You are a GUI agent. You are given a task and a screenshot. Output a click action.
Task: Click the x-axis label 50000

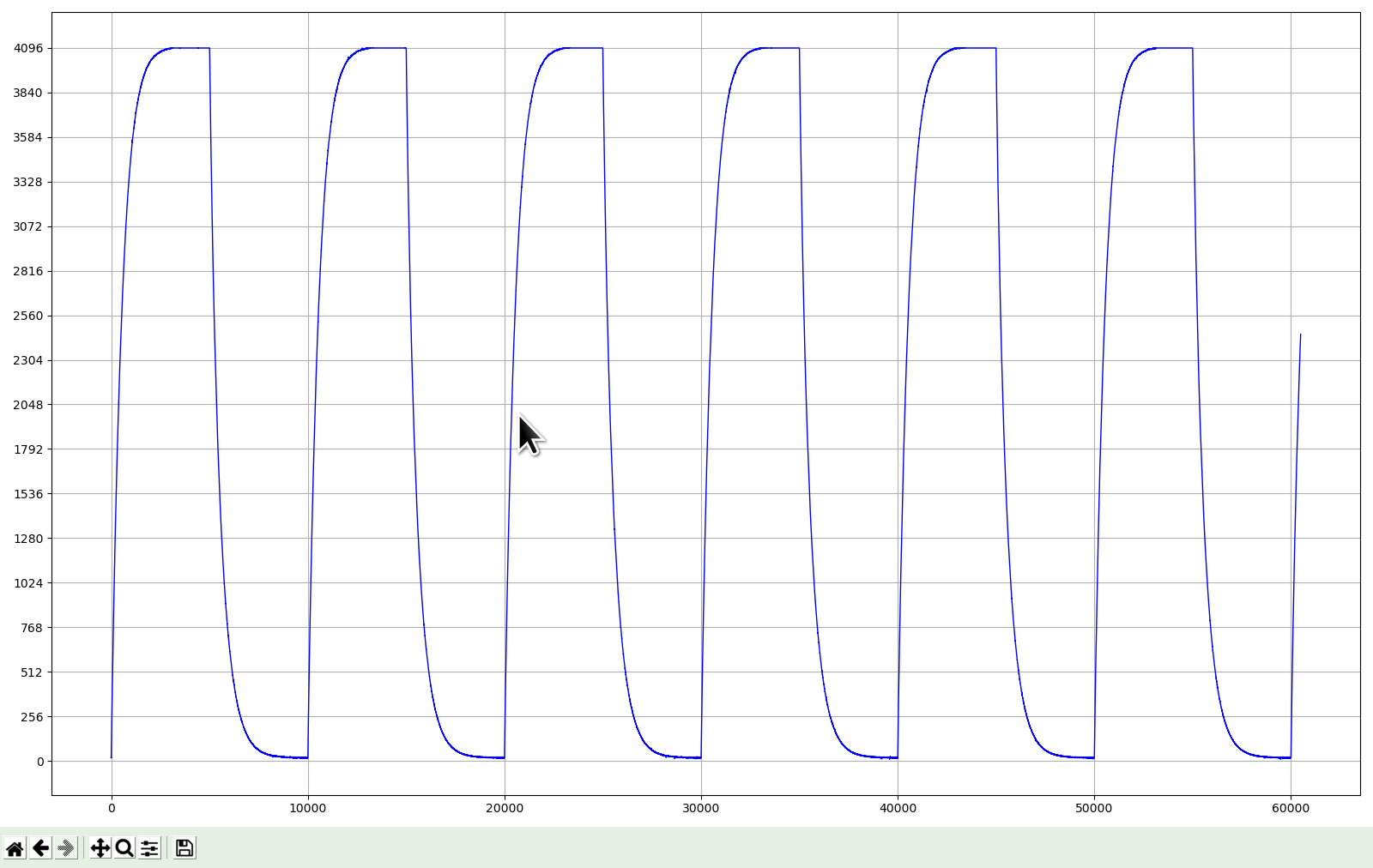pos(1094,808)
